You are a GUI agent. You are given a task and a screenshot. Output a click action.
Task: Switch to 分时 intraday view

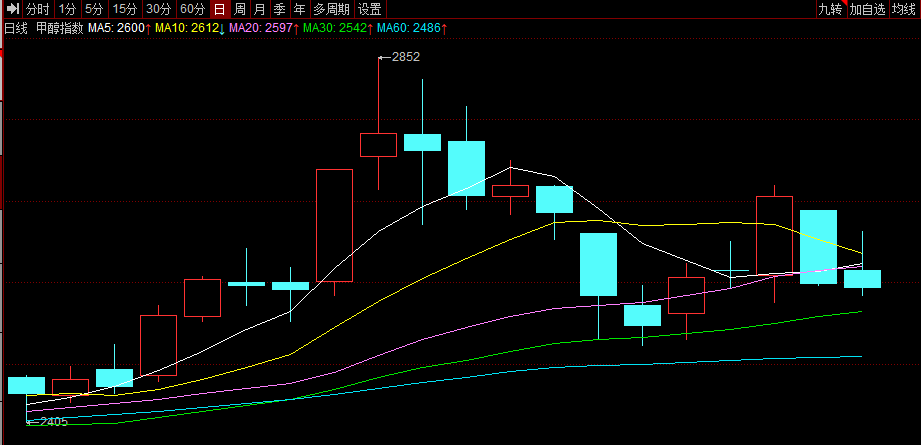(x=38, y=9)
